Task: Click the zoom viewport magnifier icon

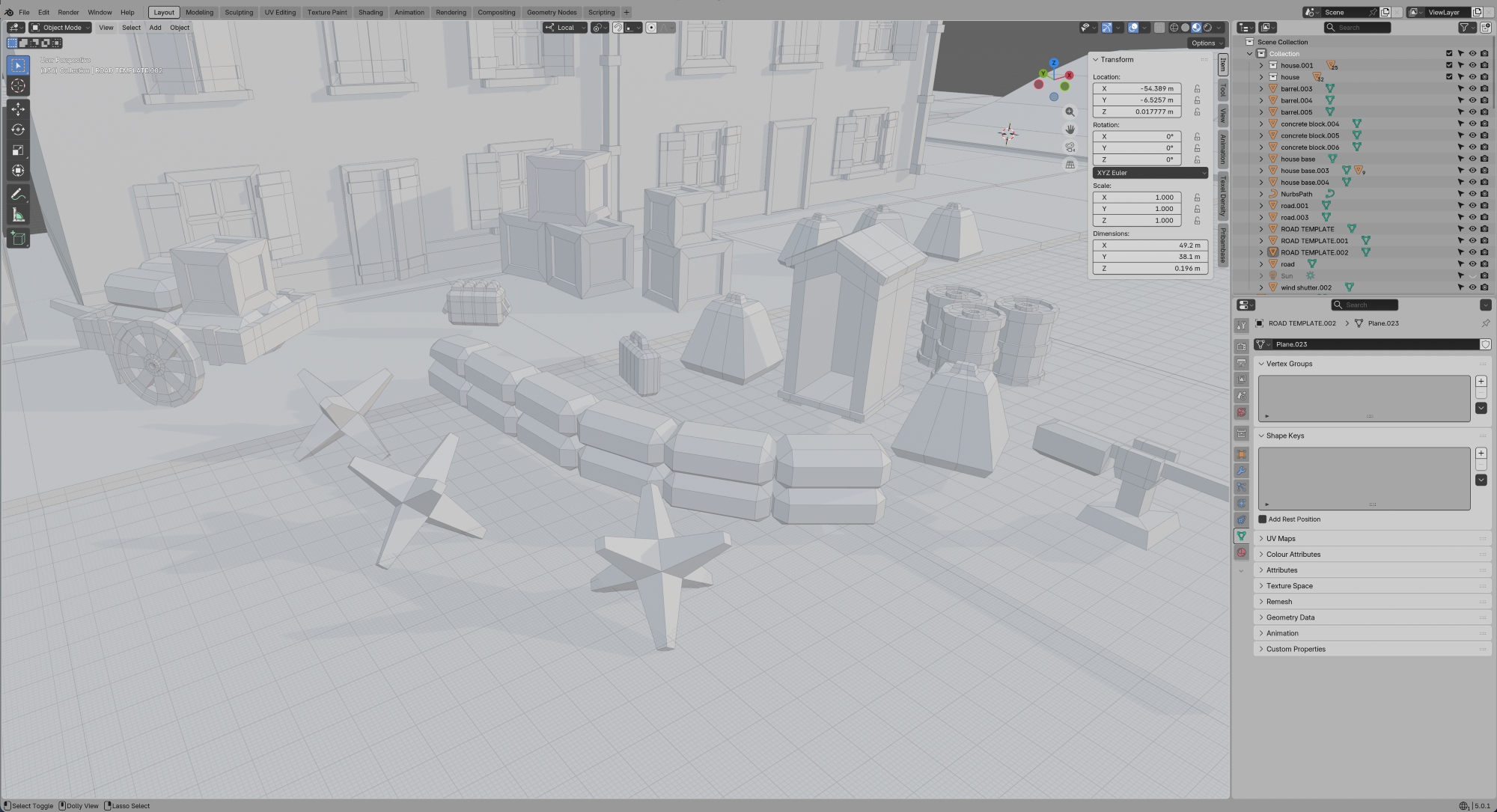Action: click(1070, 112)
